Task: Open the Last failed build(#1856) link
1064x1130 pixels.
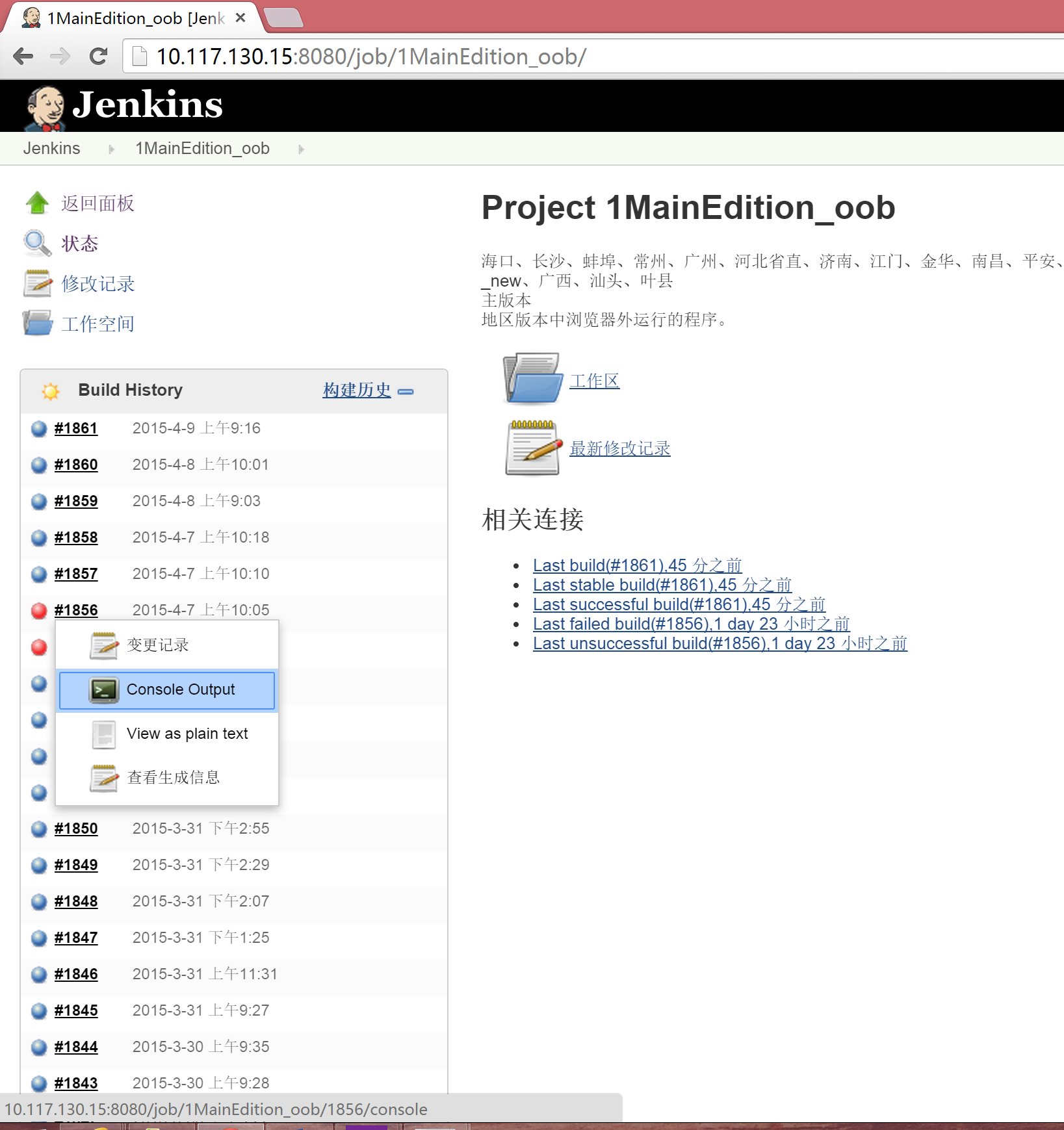Action: pyautogui.click(x=692, y=624)
